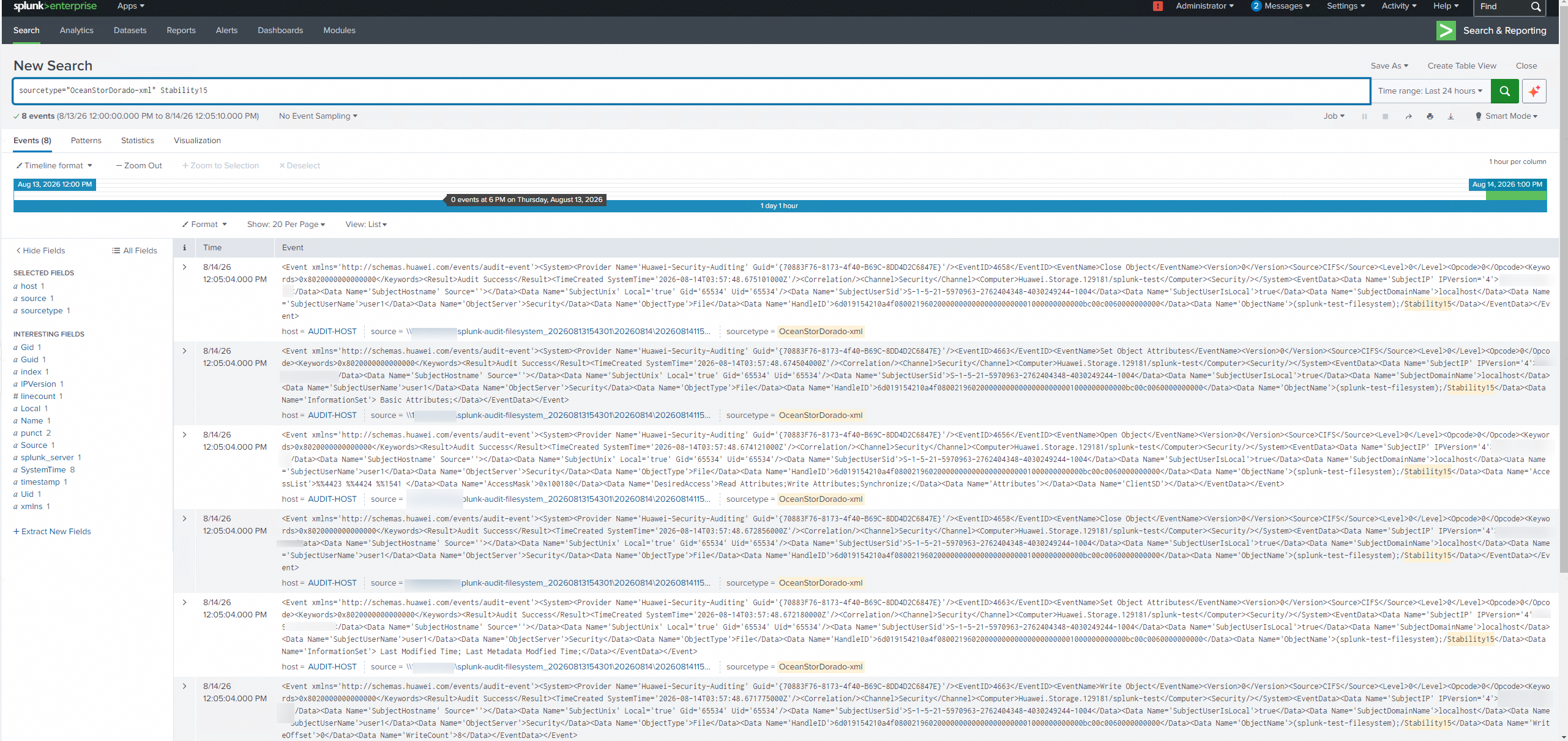Expand the Write Object event row
1568x741 pixels.
(184, 687)
